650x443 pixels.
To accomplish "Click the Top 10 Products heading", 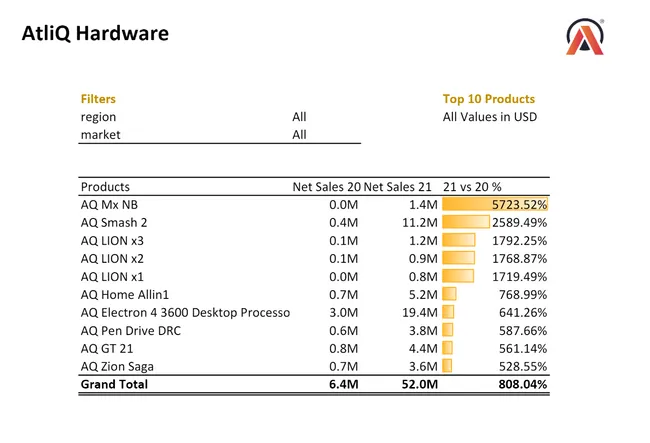I will (x=488, y=99).
